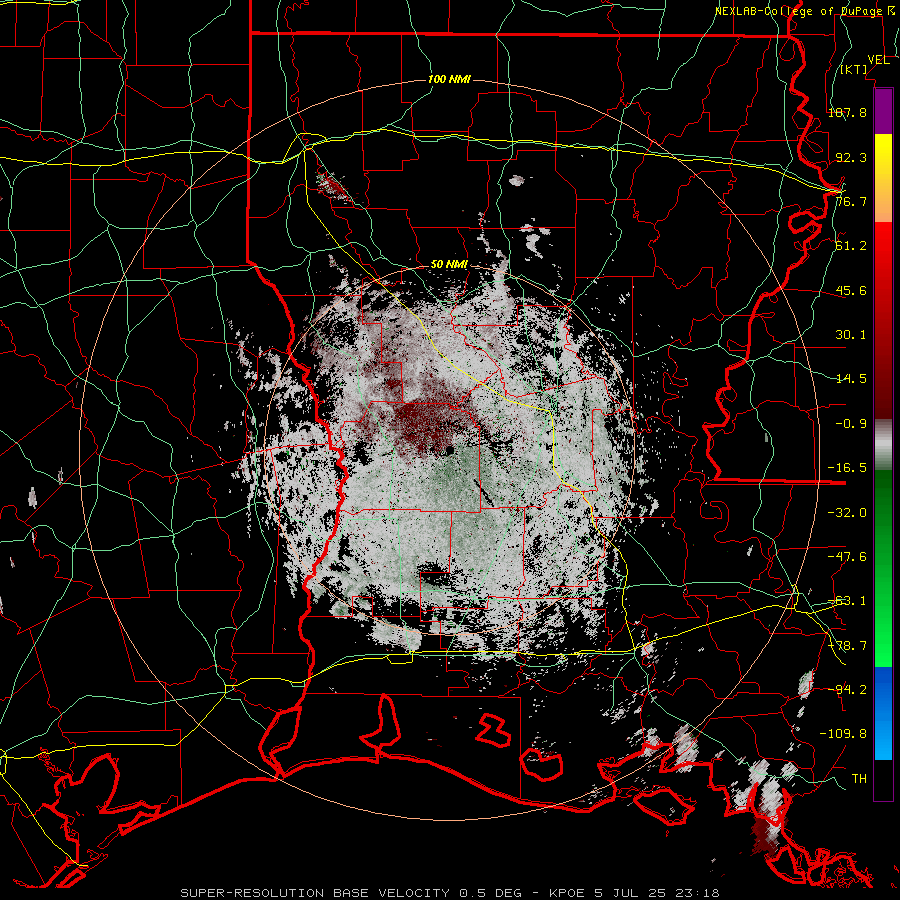Click the -16.5 velocity legend value
The height and width of the screenshot is (900, 900).
coord(847,468)
